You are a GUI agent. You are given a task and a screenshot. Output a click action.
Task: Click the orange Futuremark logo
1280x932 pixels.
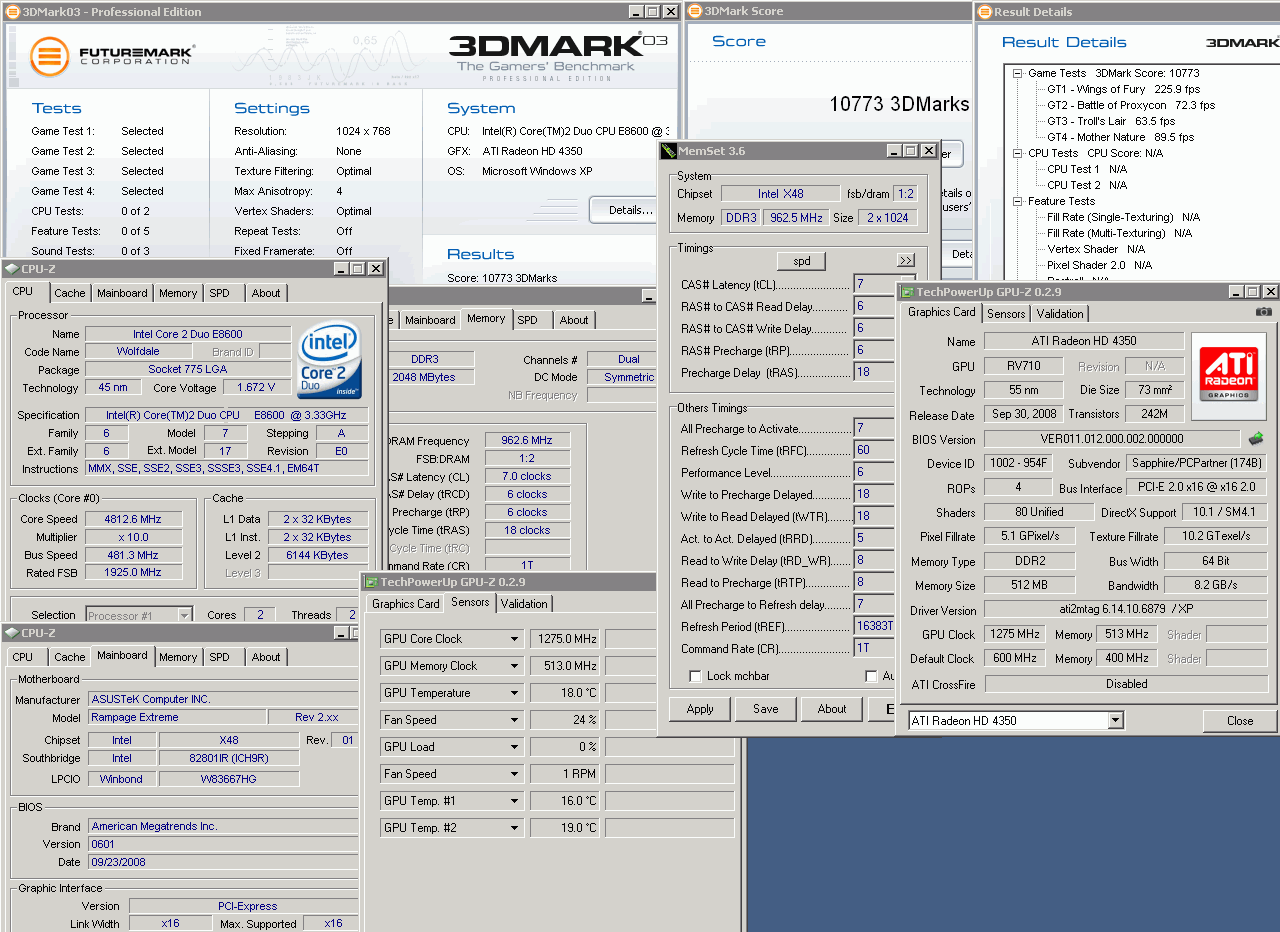click(49, 56)
